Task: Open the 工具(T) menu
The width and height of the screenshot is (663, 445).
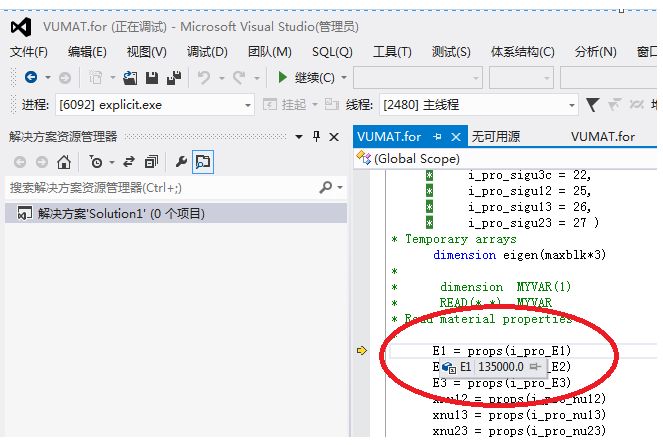Action: pyautogui.click(x=392, y=52)
